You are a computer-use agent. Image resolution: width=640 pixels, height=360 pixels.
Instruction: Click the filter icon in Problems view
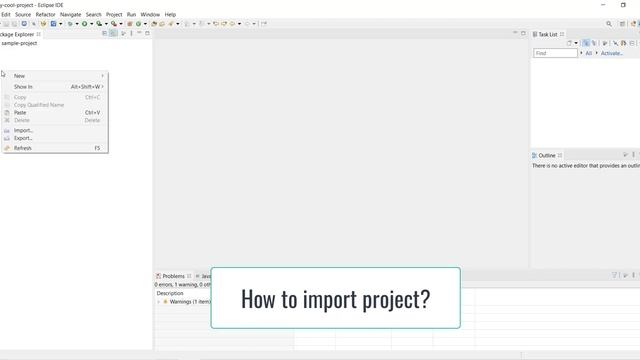614,276
